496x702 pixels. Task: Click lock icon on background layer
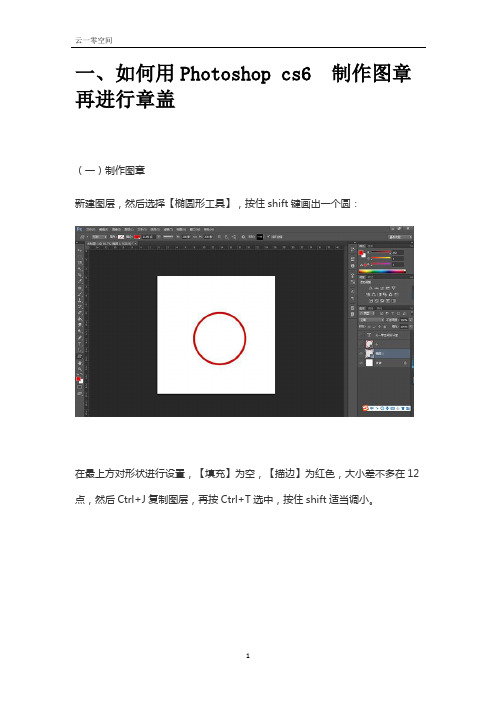click(x=406, y=363)
